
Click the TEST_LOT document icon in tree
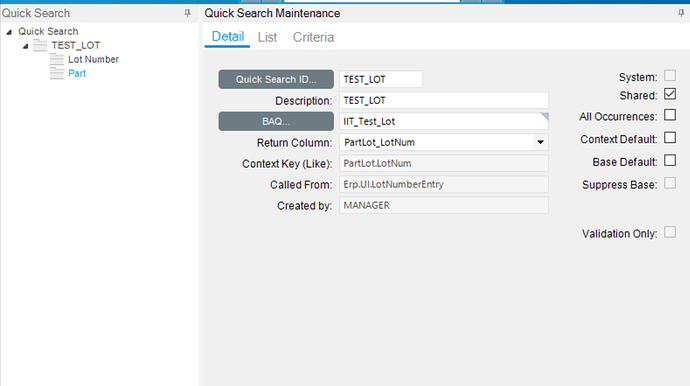pos(40,45)
